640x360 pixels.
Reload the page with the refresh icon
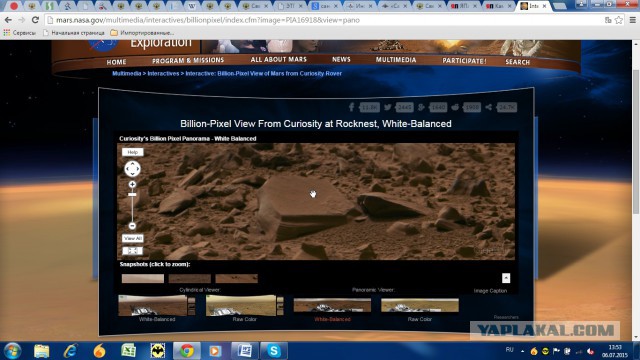coord(35,20)
